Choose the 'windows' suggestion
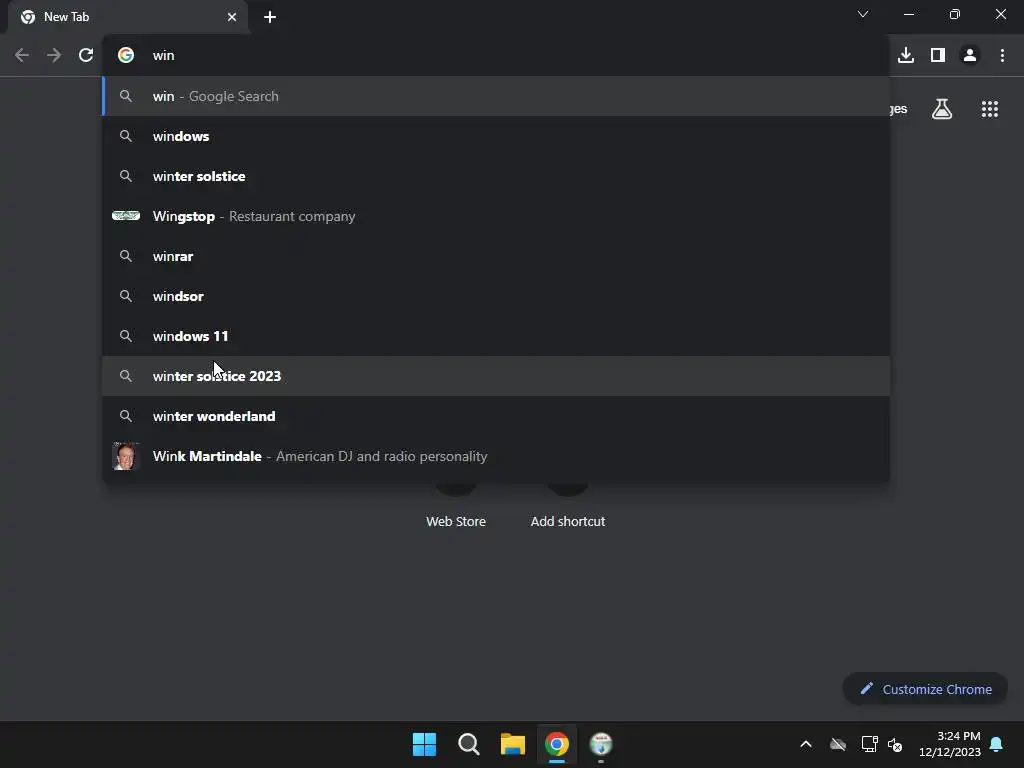This screenshot has height=768, width=1024. [x=496, y=136]
